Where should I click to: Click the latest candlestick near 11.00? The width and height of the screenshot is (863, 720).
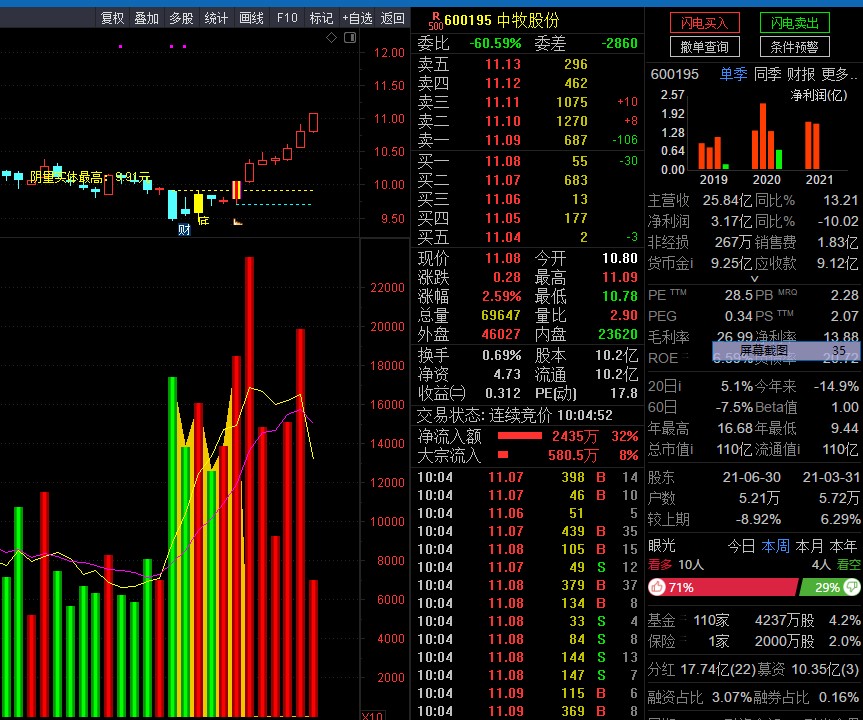pyautogui.click(x=313, y=122)
